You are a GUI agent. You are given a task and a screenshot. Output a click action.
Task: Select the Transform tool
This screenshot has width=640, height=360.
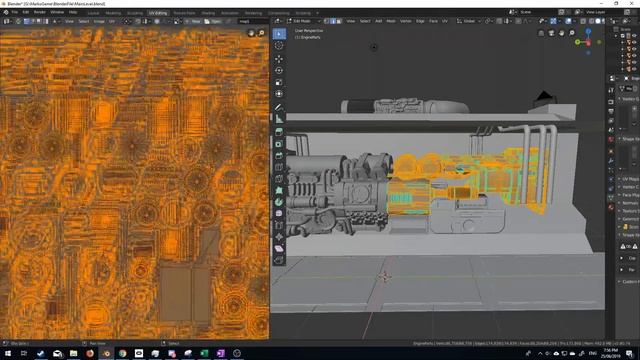tap(279, 94)
